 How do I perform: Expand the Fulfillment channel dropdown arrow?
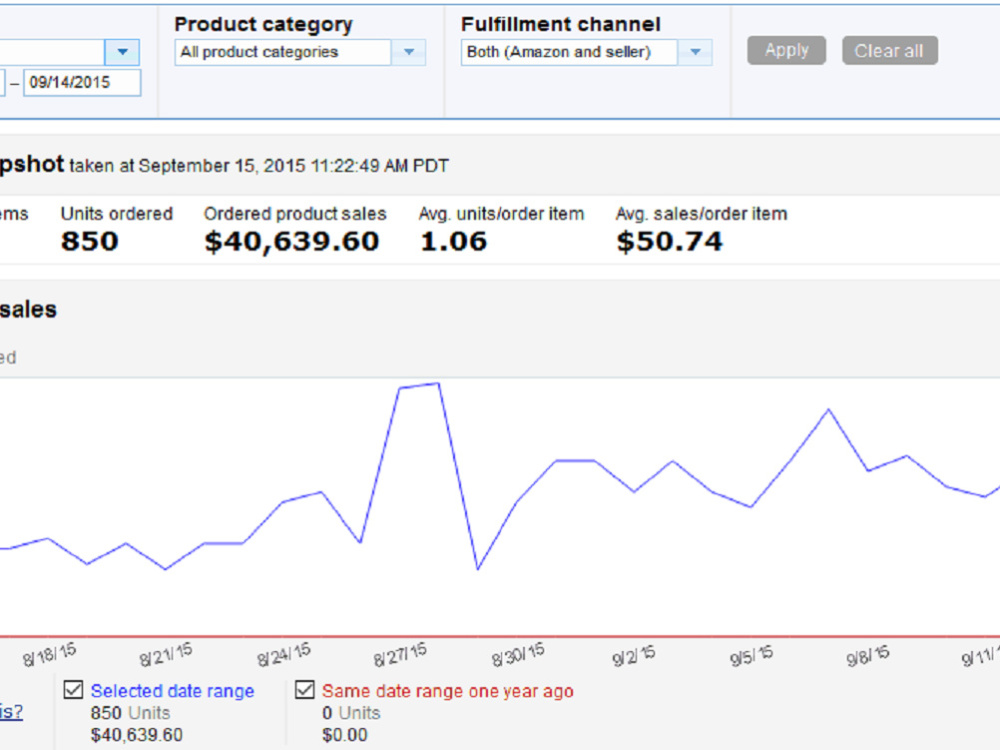[x=695, y=52]
